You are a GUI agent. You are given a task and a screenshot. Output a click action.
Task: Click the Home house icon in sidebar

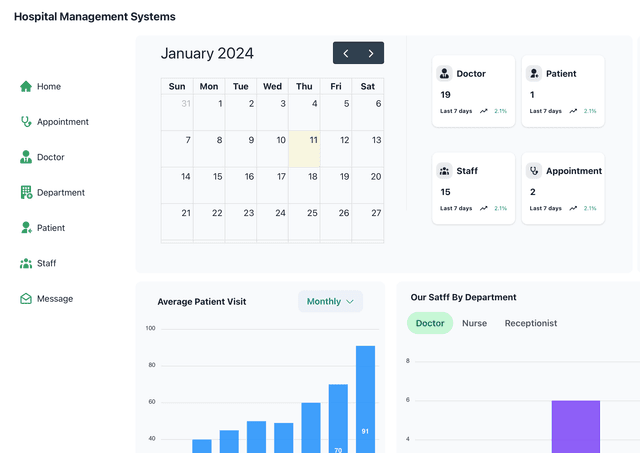[26, 86]
